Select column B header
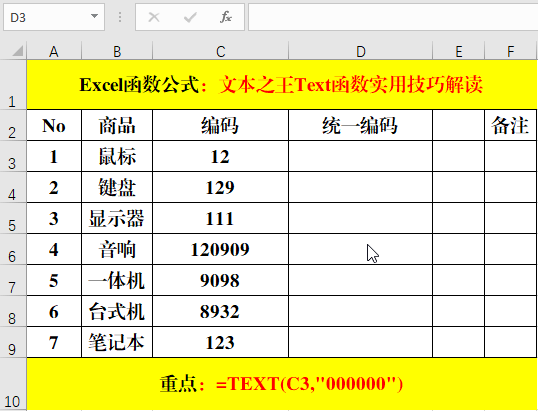This screenshot has width=538, height=411. click(x=117, y=51)
